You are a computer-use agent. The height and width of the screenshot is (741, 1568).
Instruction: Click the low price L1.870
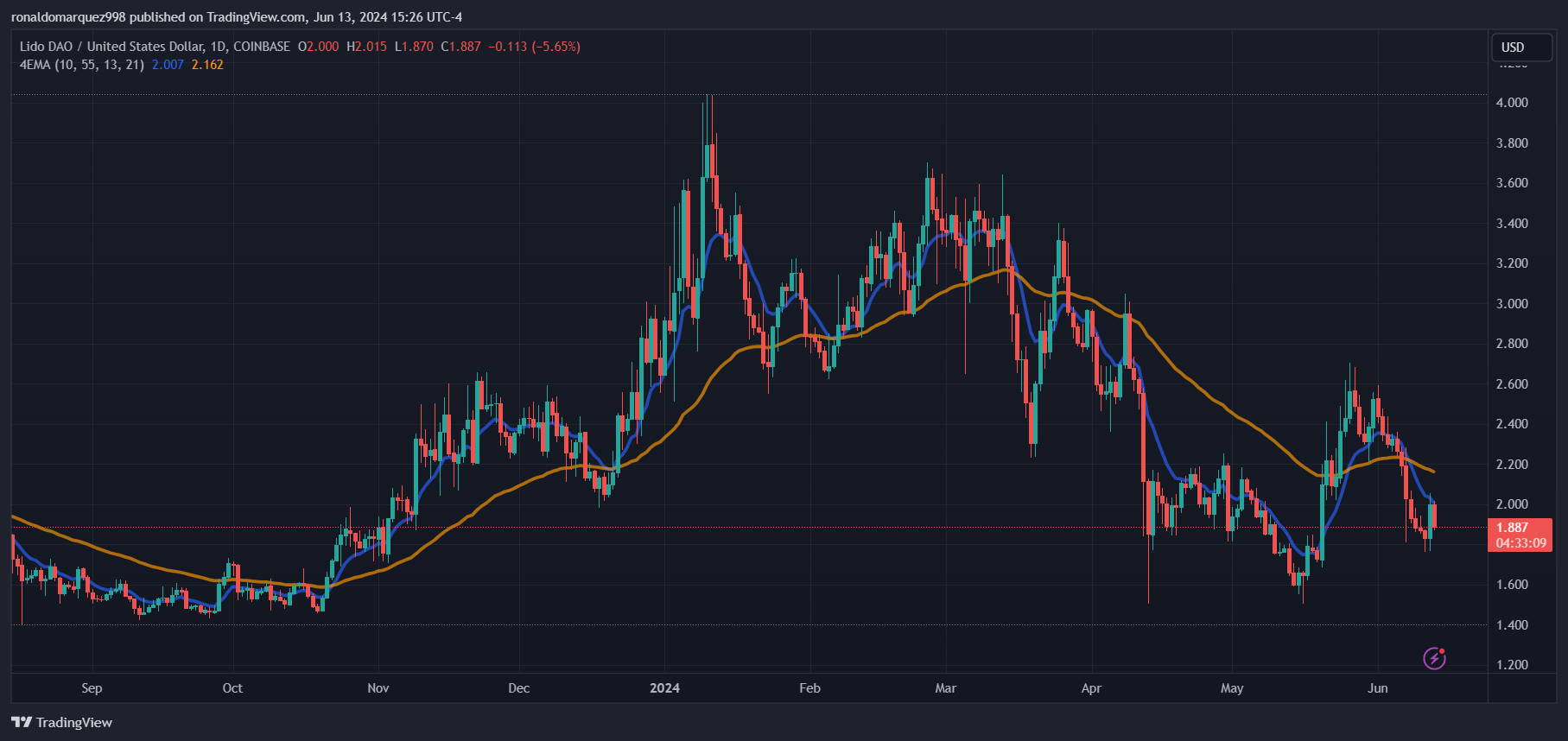[x=415, y=47]
